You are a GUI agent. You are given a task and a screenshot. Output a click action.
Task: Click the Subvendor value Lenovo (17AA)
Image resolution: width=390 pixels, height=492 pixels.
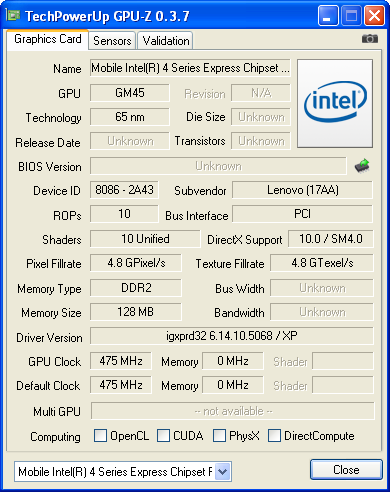[302, 190]
